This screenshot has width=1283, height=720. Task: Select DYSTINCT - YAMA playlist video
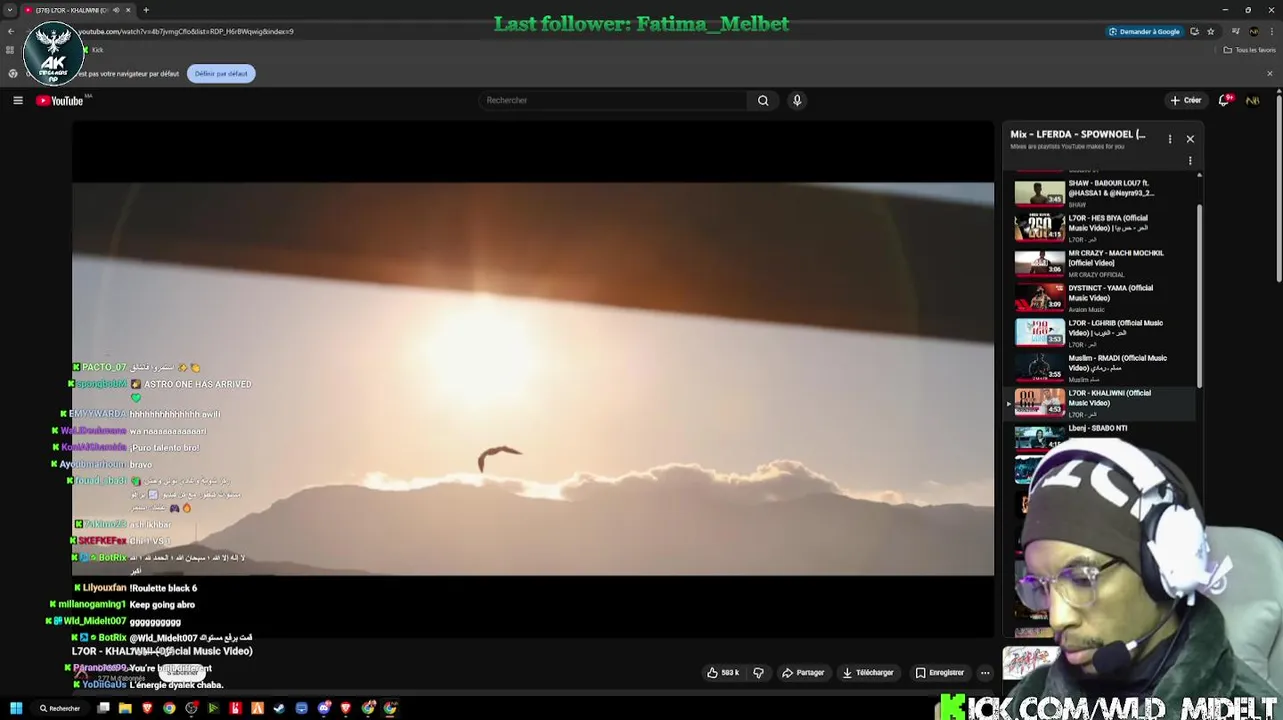(1103, 298)
